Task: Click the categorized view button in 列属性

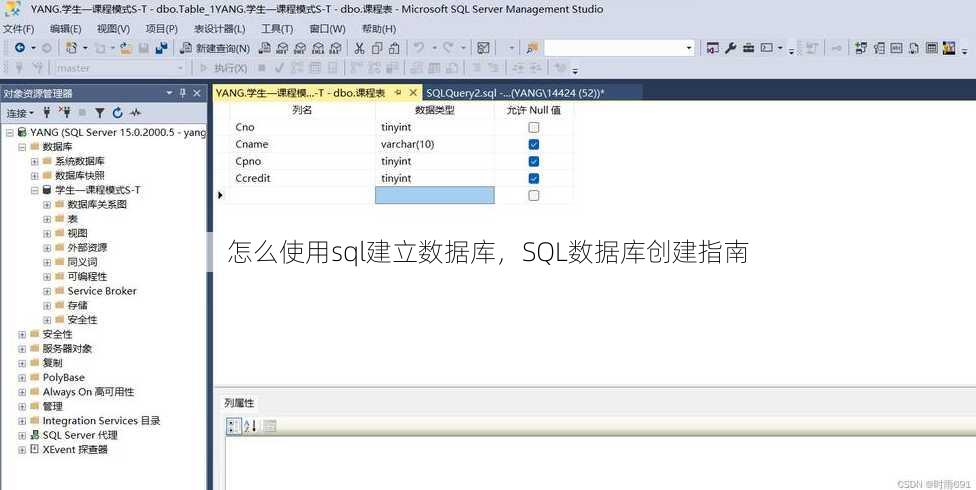Action: (233, 426)
